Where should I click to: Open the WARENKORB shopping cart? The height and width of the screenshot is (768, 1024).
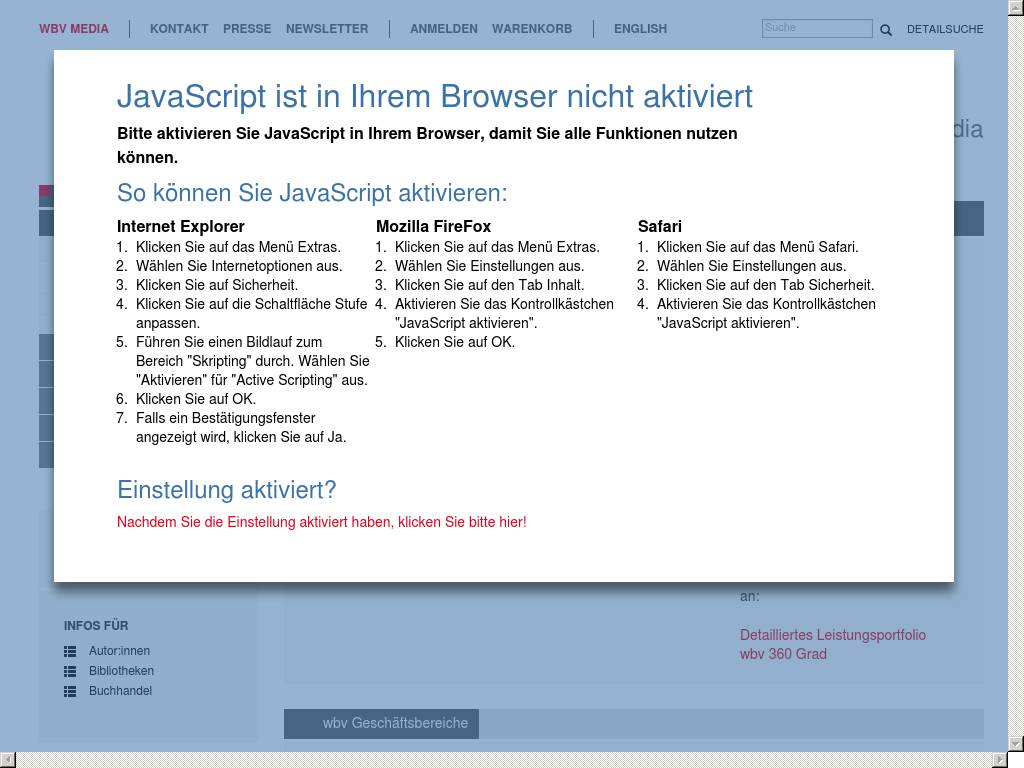pyautogui.click(x=532, y=29)
